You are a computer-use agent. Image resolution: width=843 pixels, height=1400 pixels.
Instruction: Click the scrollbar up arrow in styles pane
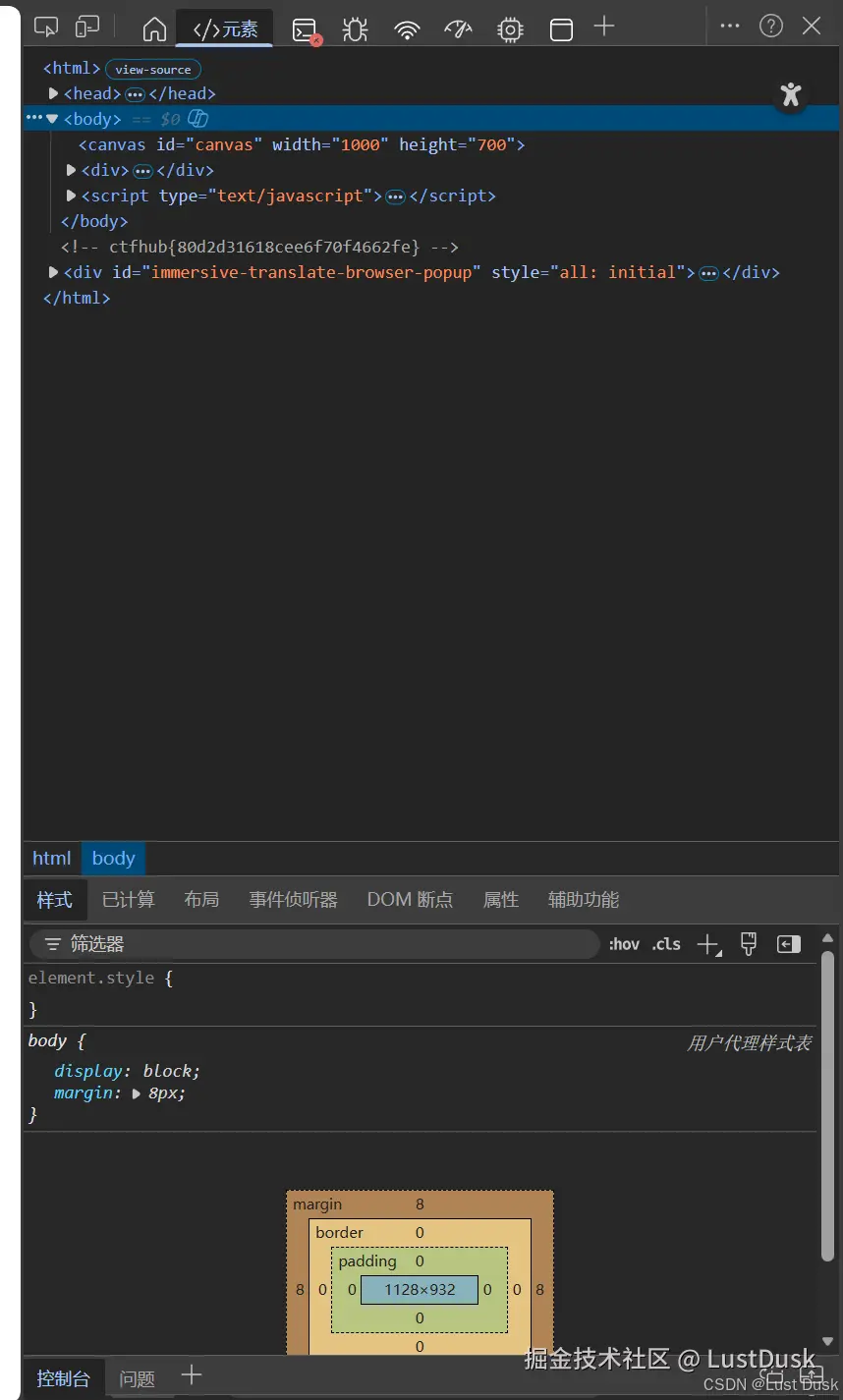click(827, 938)
